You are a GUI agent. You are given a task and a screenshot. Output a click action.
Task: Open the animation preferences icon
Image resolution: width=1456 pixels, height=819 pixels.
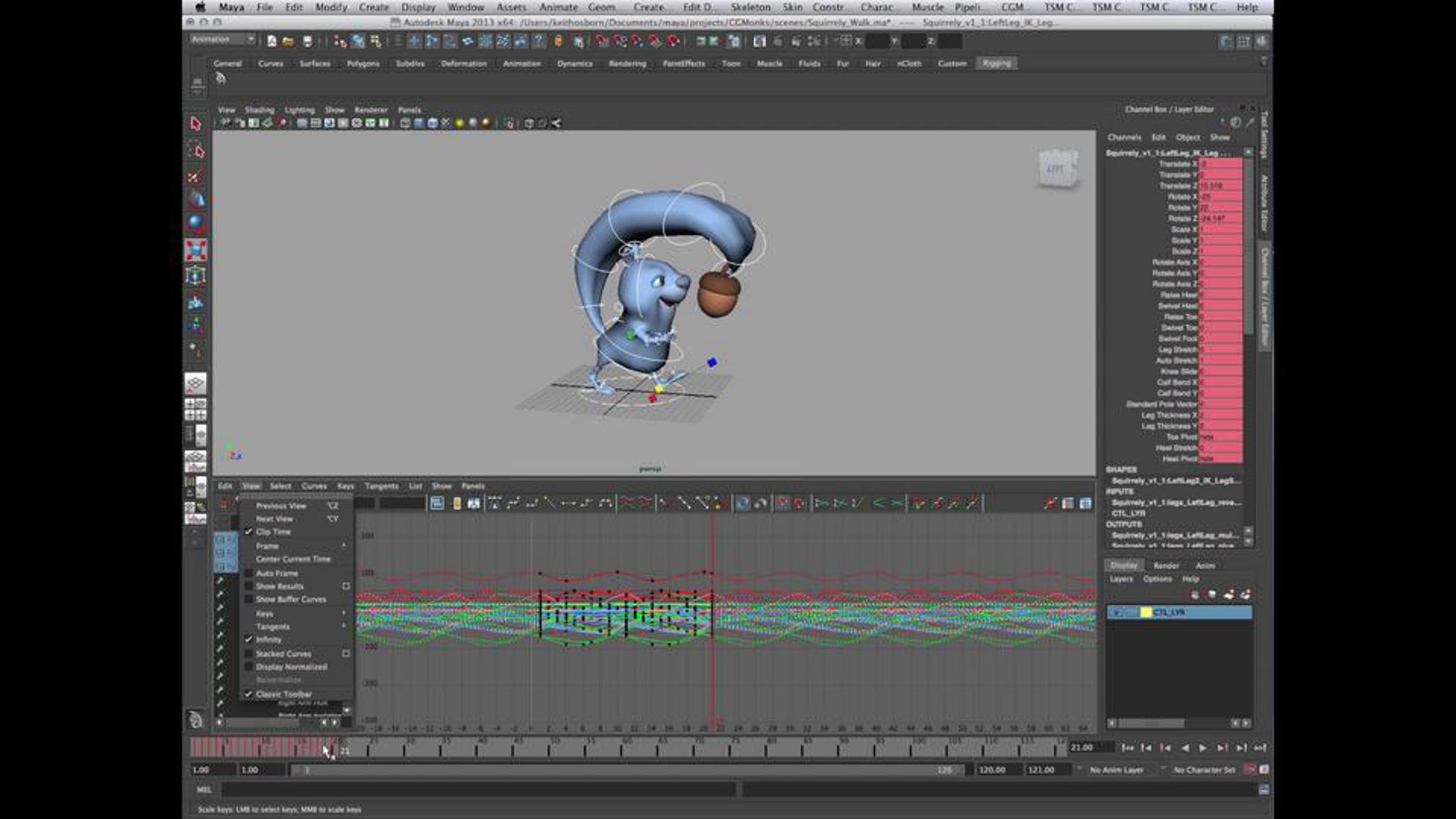[1264, 770]
